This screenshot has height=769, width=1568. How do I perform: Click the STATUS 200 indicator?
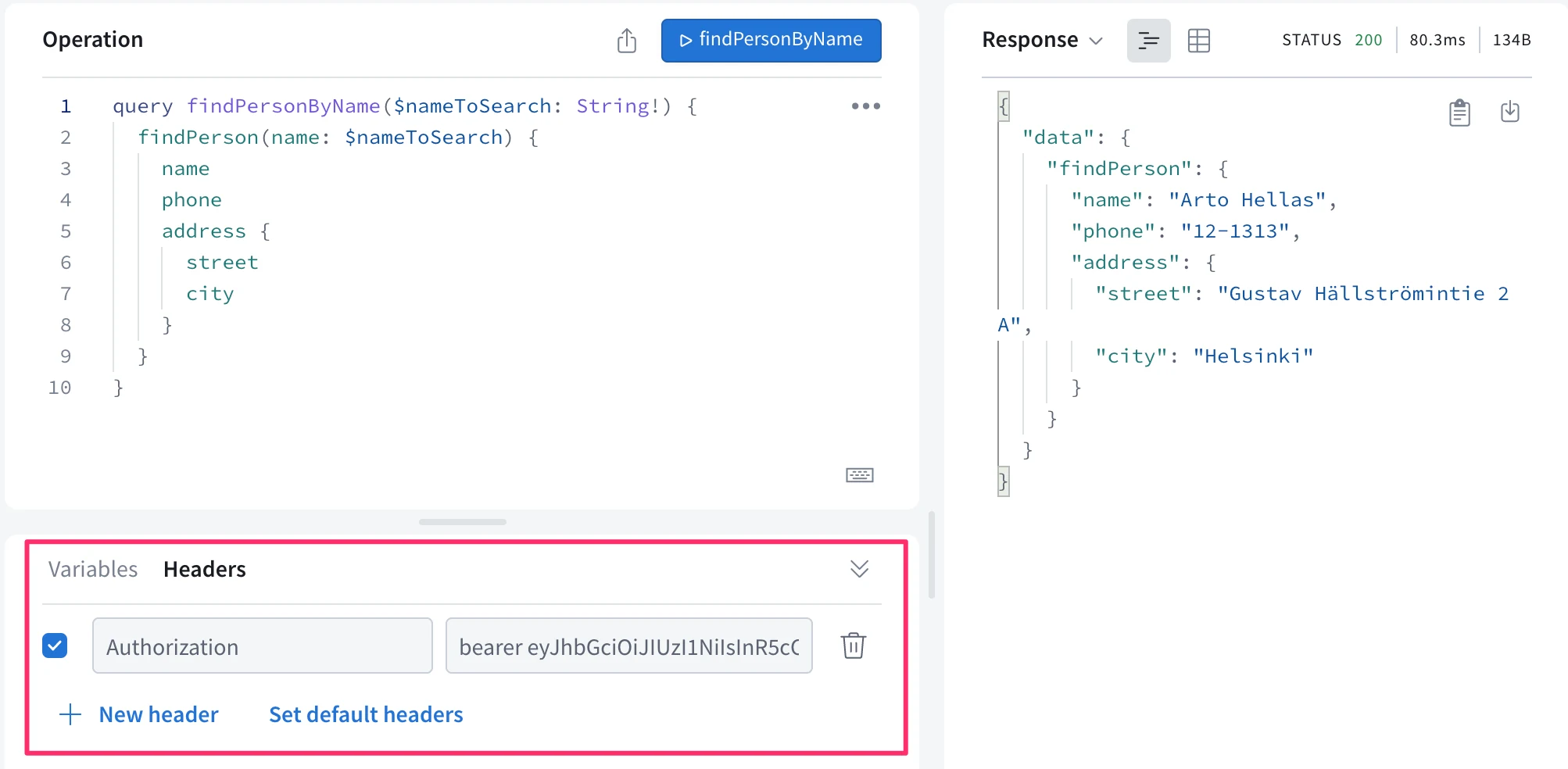coord(1332,40)
